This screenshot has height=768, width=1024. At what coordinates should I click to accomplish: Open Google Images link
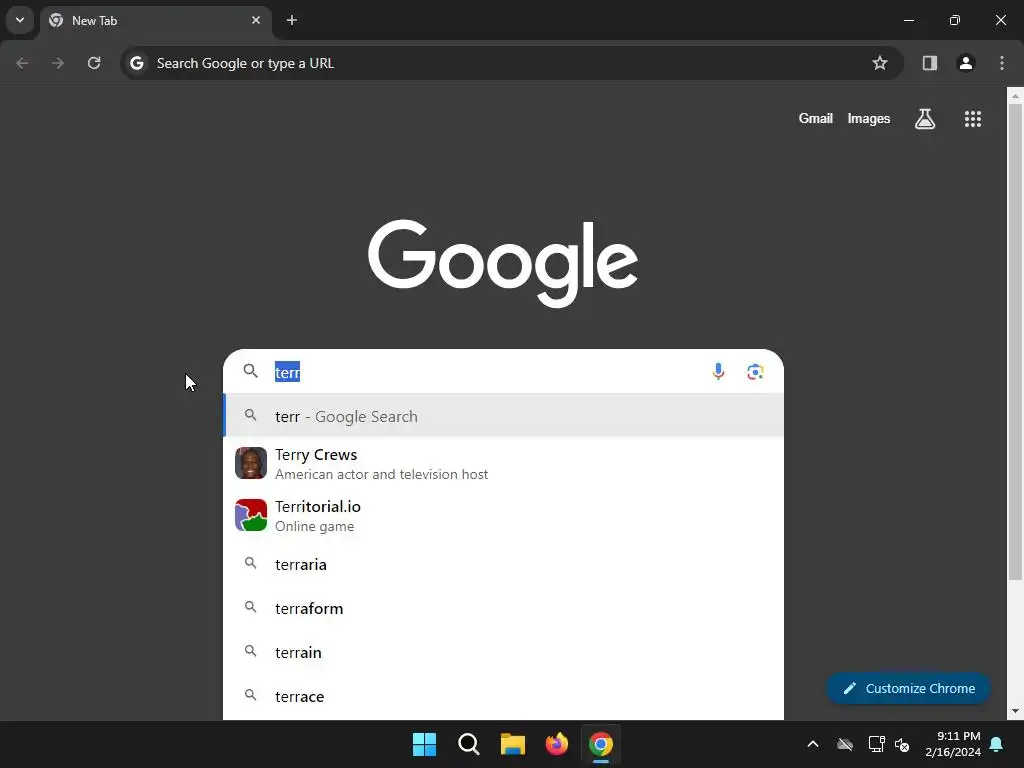[x=869, y=119]
